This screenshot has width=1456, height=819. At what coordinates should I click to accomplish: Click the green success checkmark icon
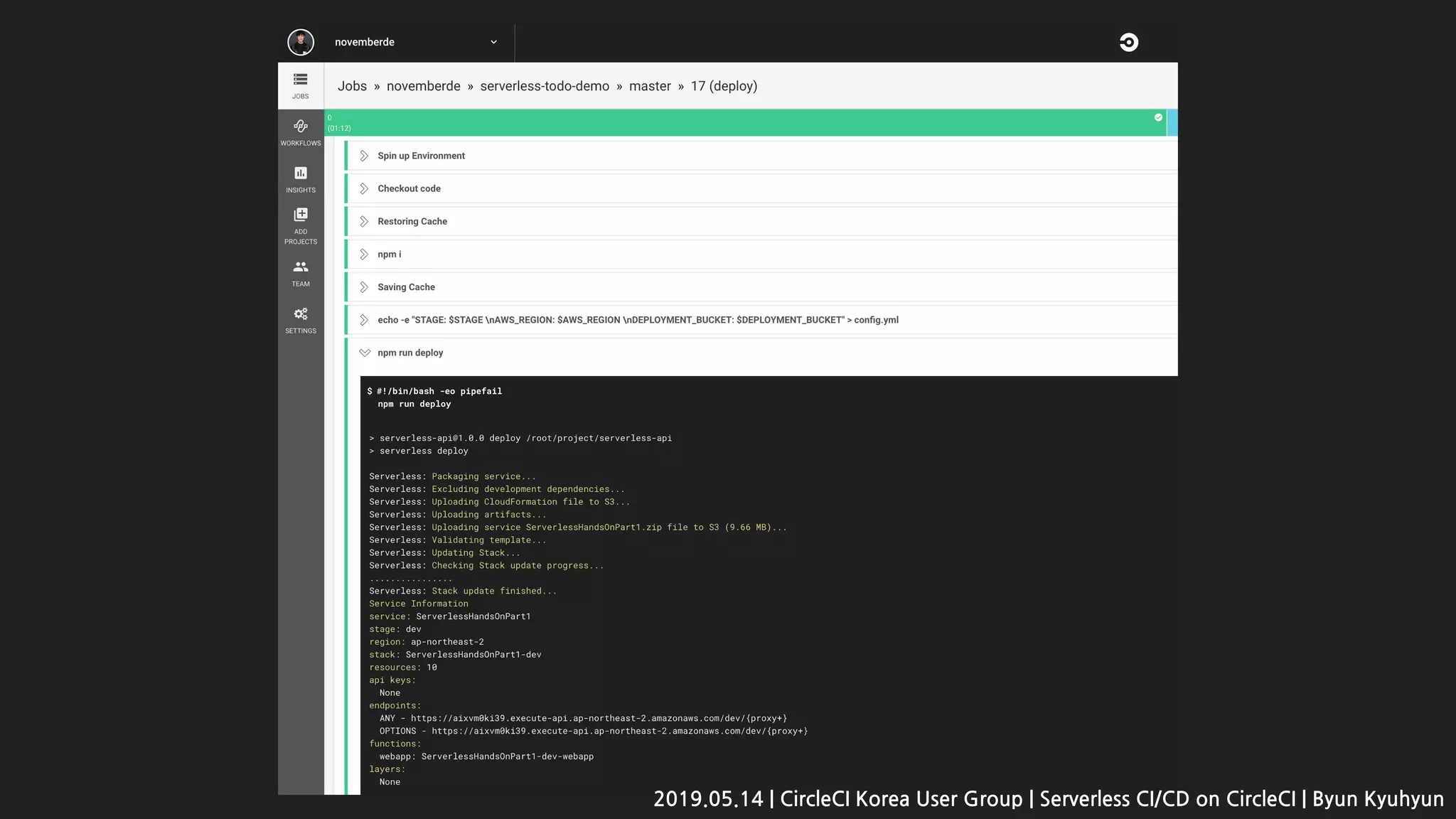(x=1158, y=117)
